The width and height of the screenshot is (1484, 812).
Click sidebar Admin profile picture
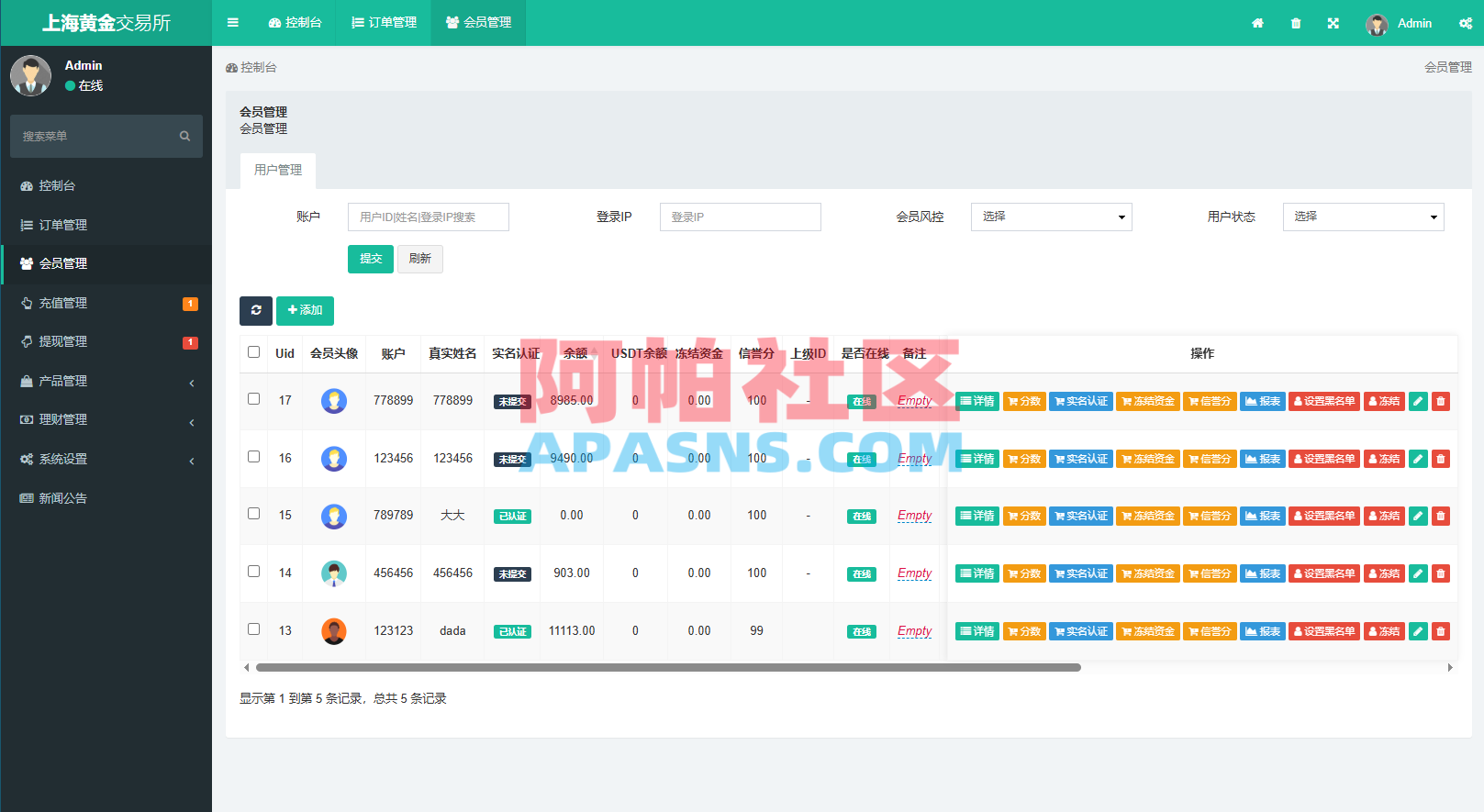(31, 75)
